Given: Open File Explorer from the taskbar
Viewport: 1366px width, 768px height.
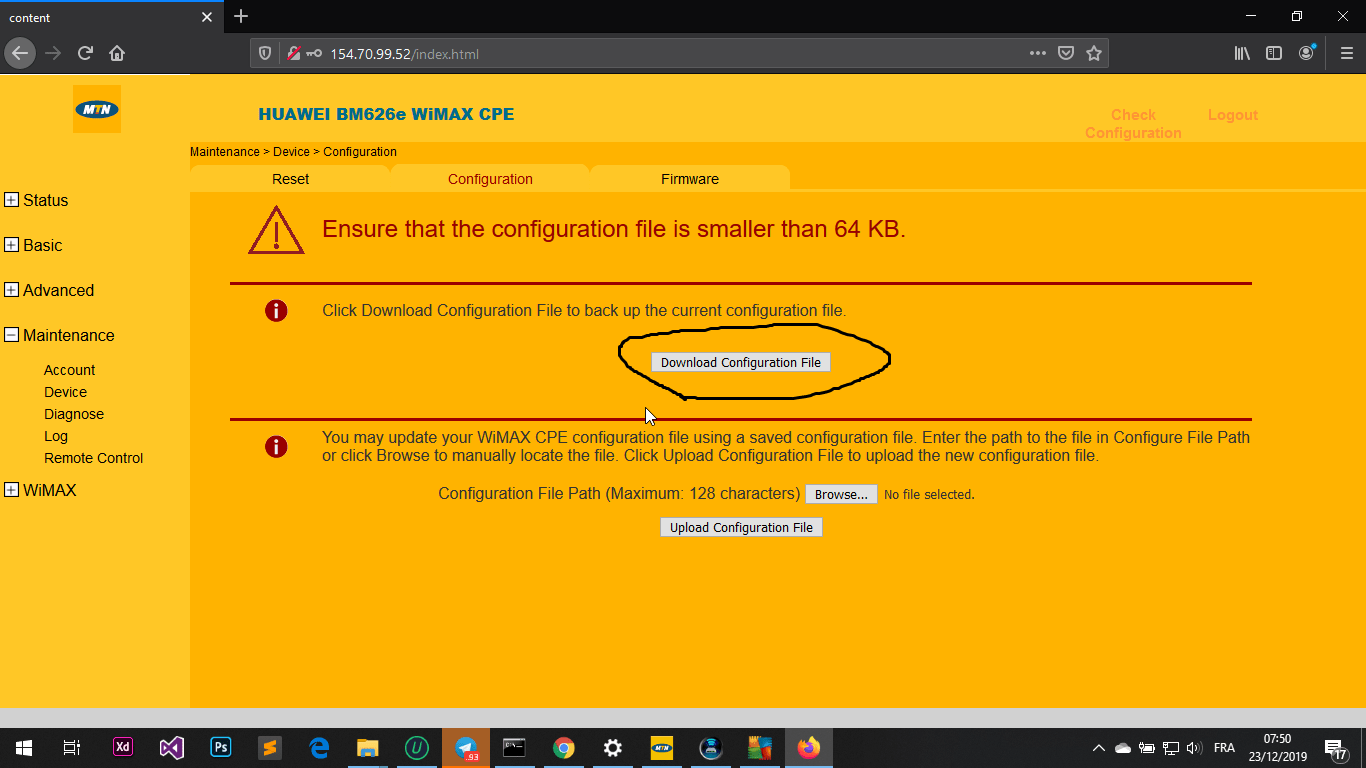Looking at the screenshot, I should click(x=368, y=747).
